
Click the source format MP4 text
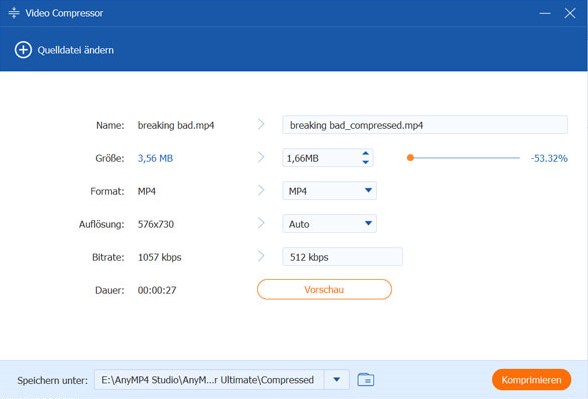(x=147, y=191)
